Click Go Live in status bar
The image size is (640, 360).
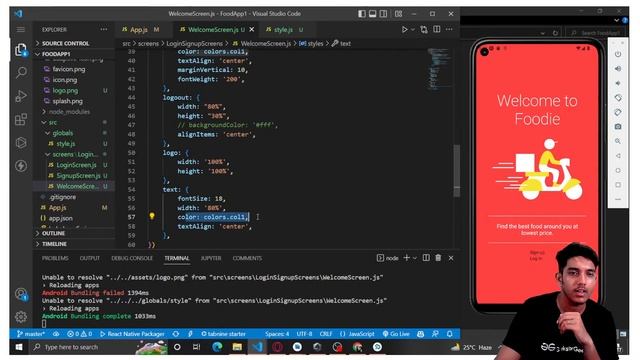point(396,334)
